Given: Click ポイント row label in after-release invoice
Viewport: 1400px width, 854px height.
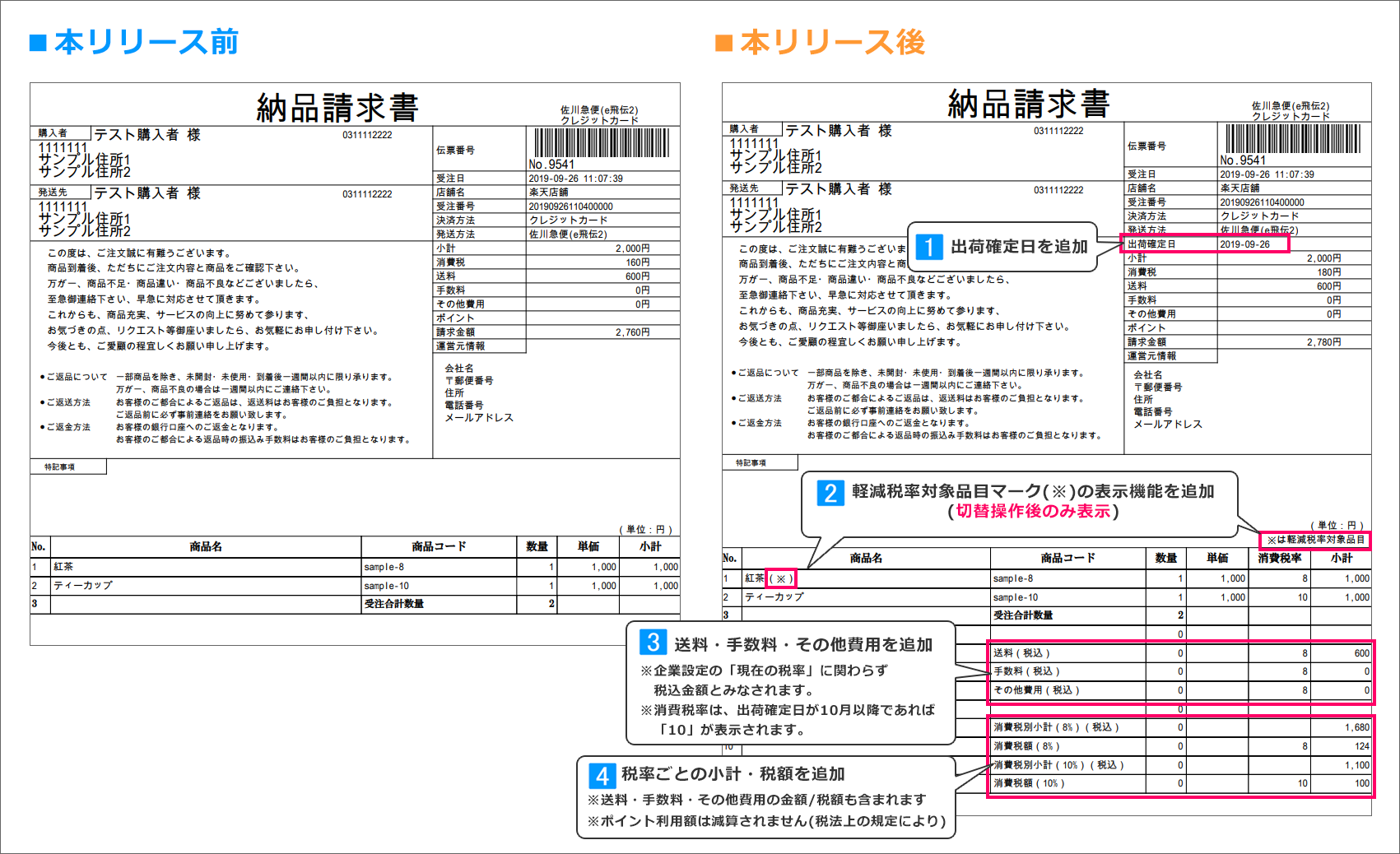Looking at the screenshot, I should (x=1147, y=328).
